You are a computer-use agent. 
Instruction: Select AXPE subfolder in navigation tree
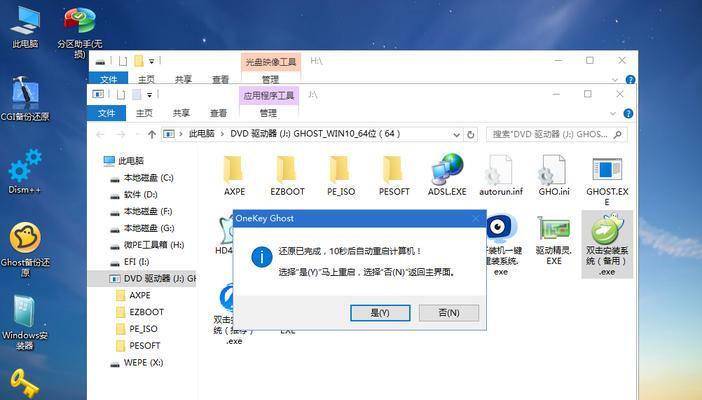pyautogui.click(x=133, y=295)
